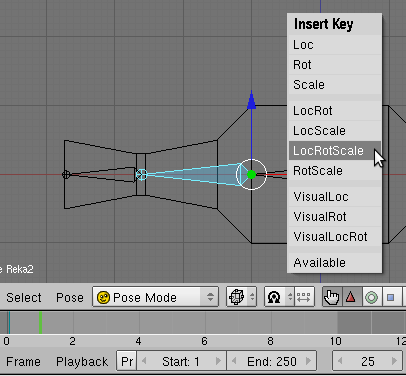This screenshot has width=406, height=376.
Task: Select the highlighted LocRotScale entry
Action: pos(334,151)
